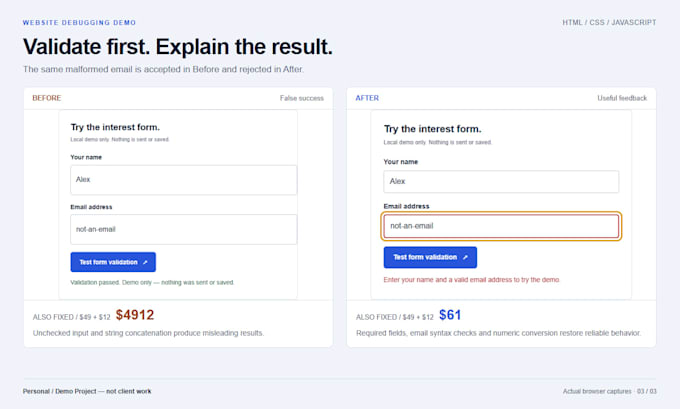Click the BEFORE panel header label
The height and width of the screenshot is (409, 680).
coord(47,98)
